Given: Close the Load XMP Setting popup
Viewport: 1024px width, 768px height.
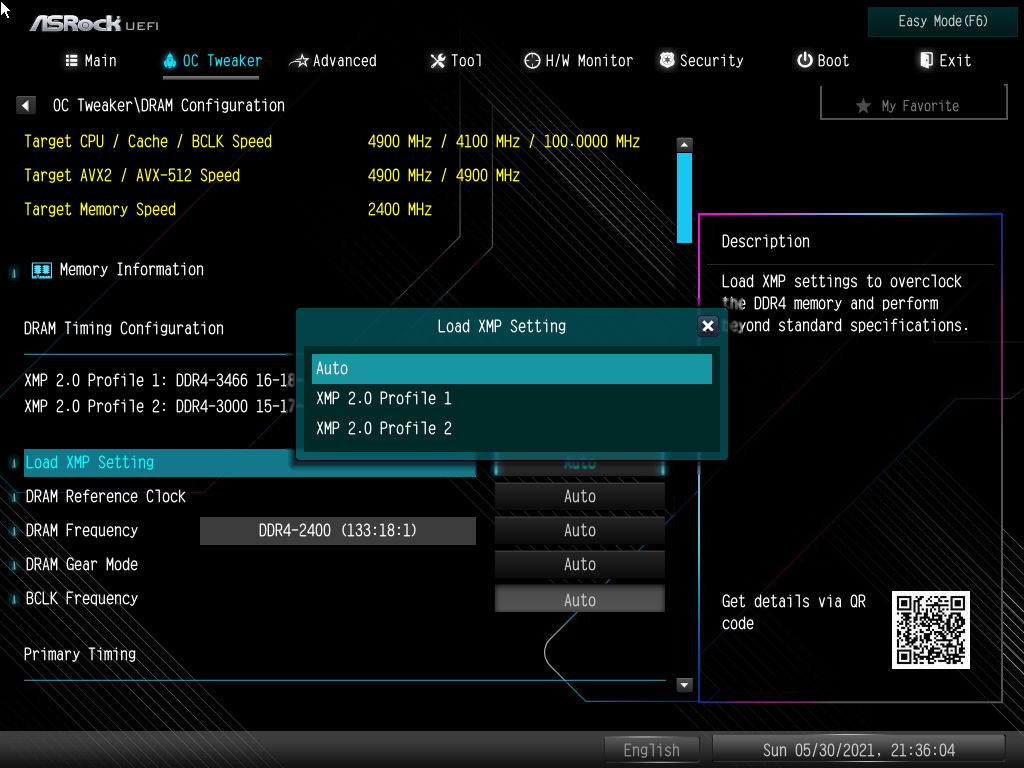Looking at the screenshot, I should click(707, 326).
